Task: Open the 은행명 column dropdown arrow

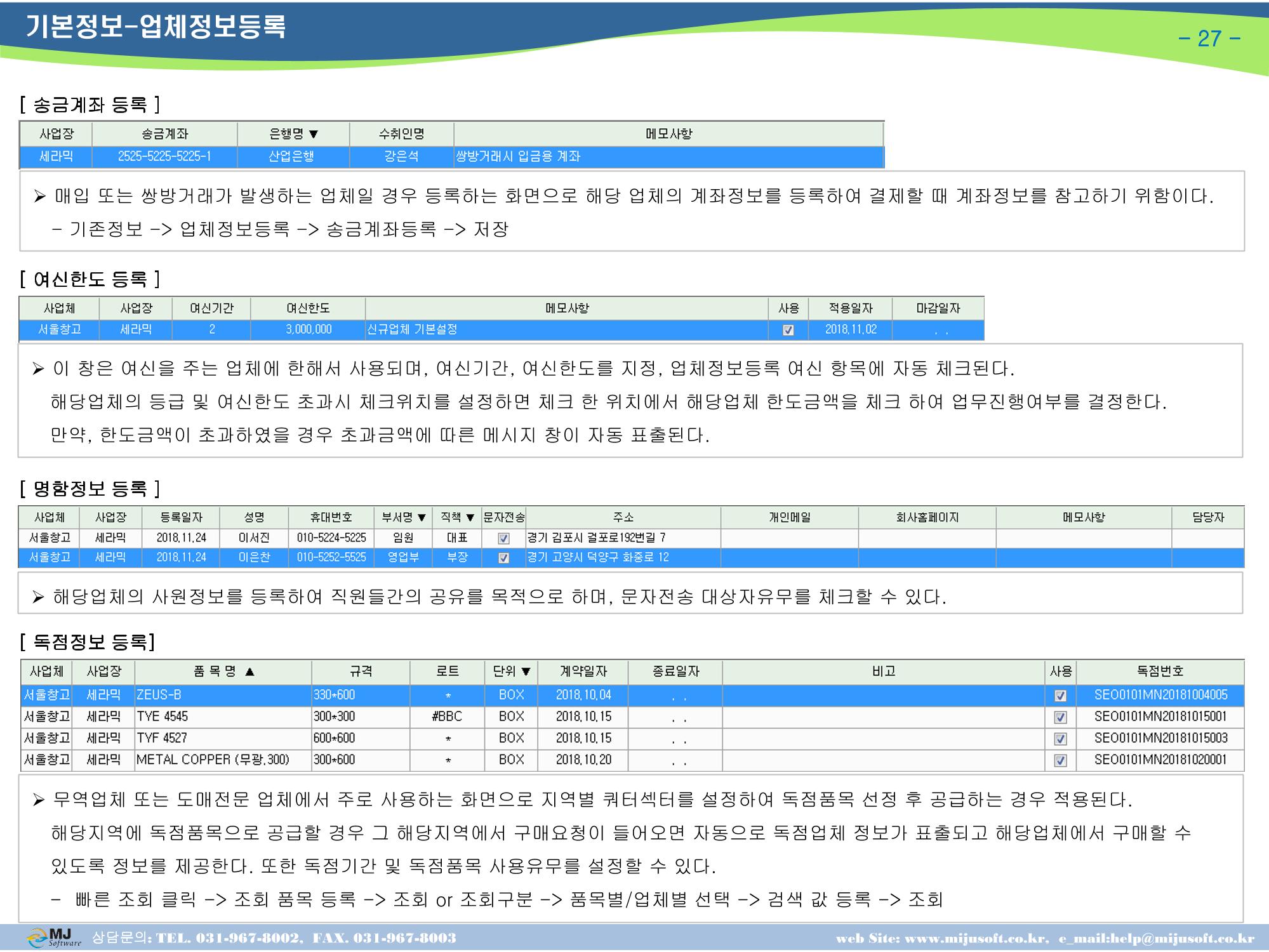Action: [x=313, y=134]
